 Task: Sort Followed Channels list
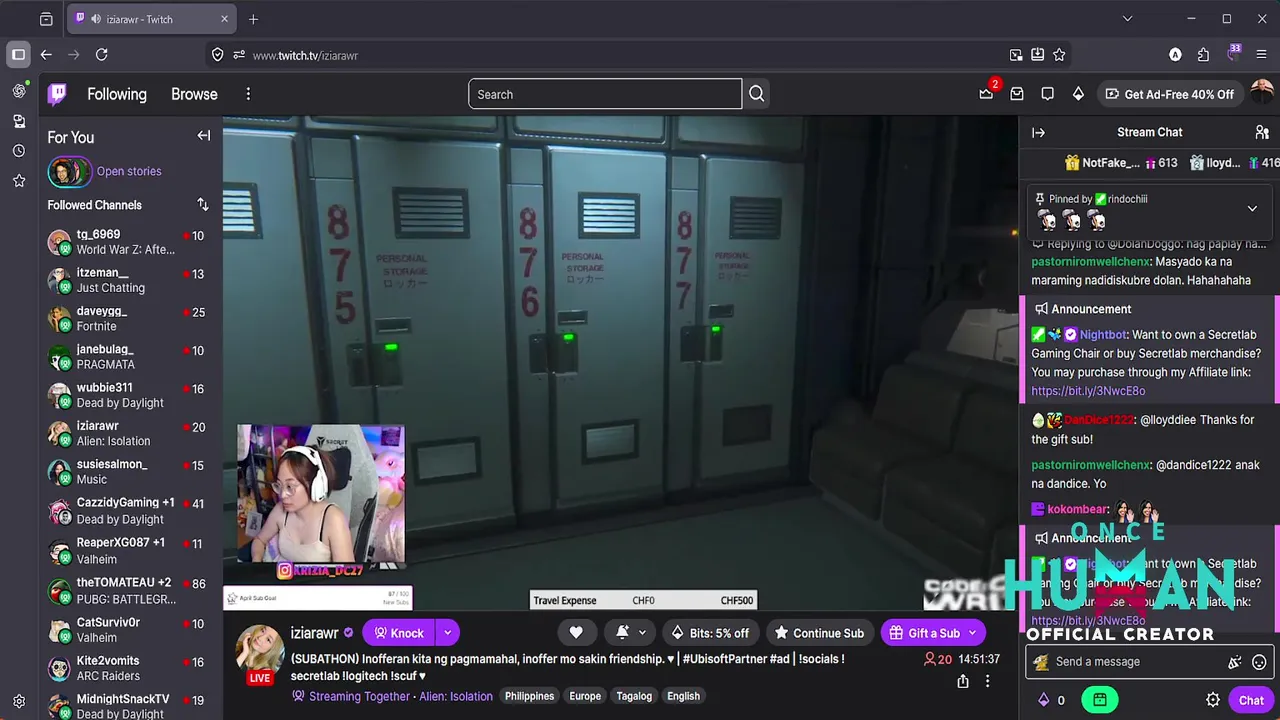203,204
